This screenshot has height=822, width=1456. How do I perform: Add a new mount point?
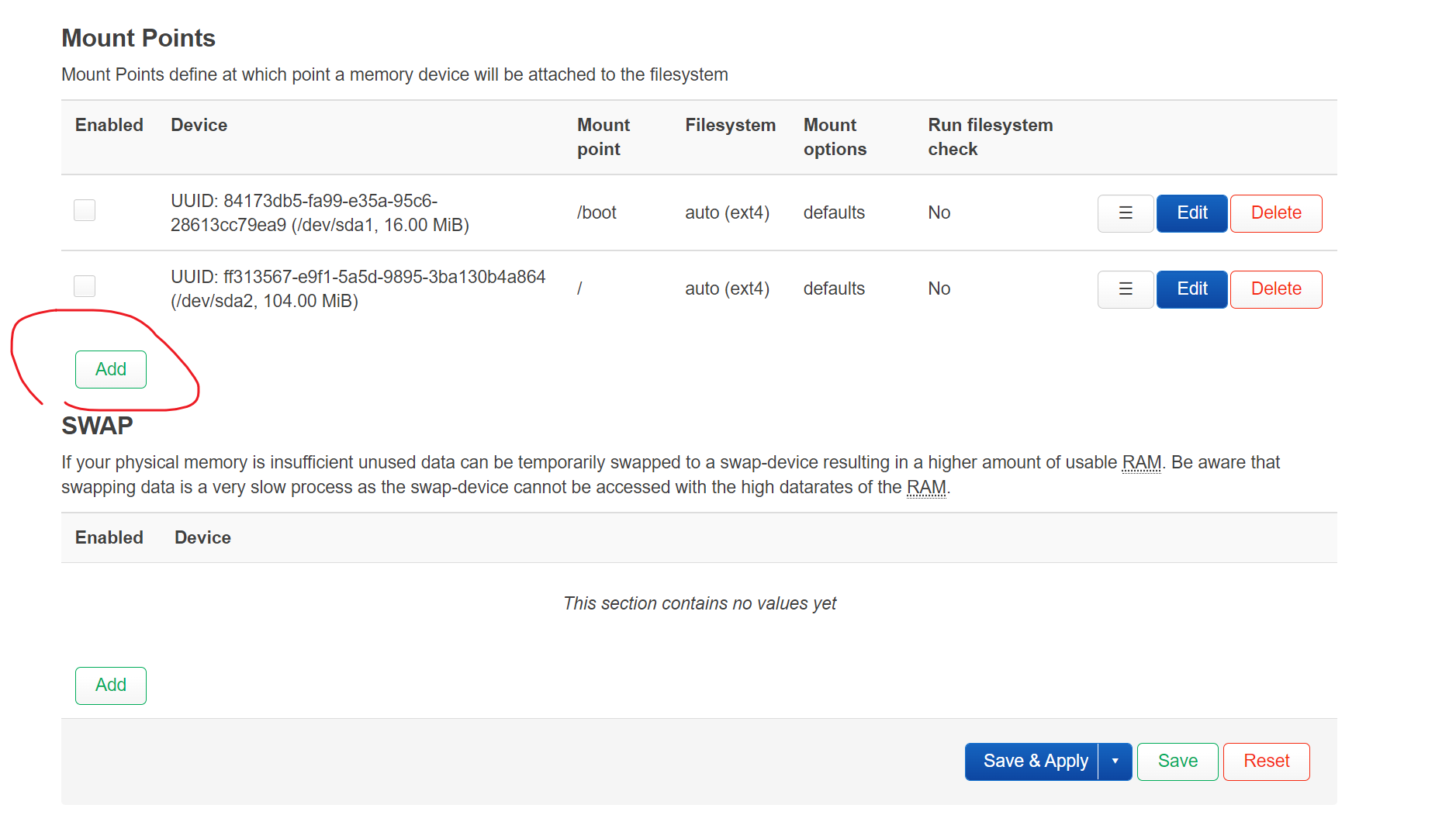(x=111, y=369)
